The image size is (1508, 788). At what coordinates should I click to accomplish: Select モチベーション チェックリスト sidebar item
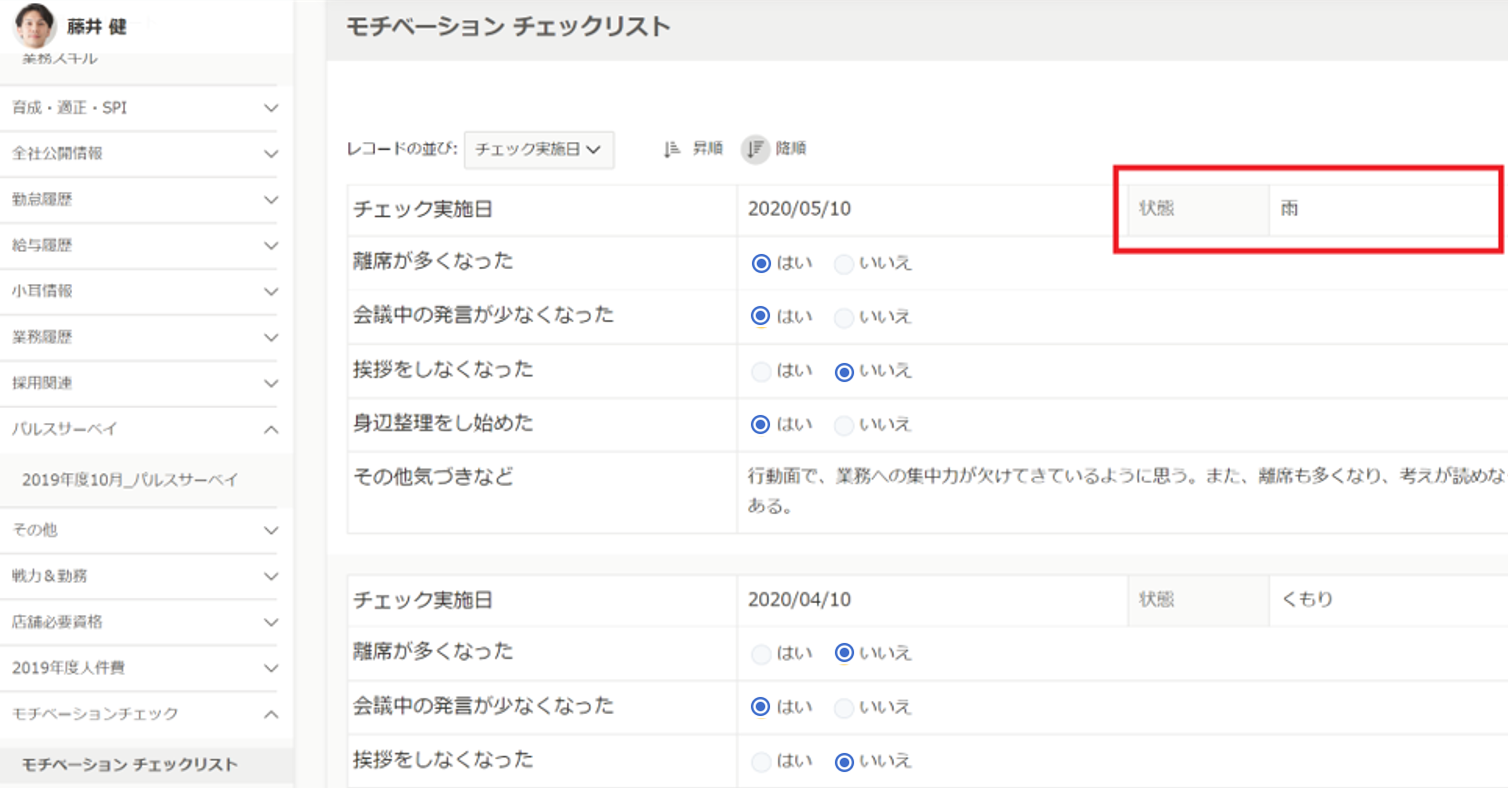tap(130, 765)
